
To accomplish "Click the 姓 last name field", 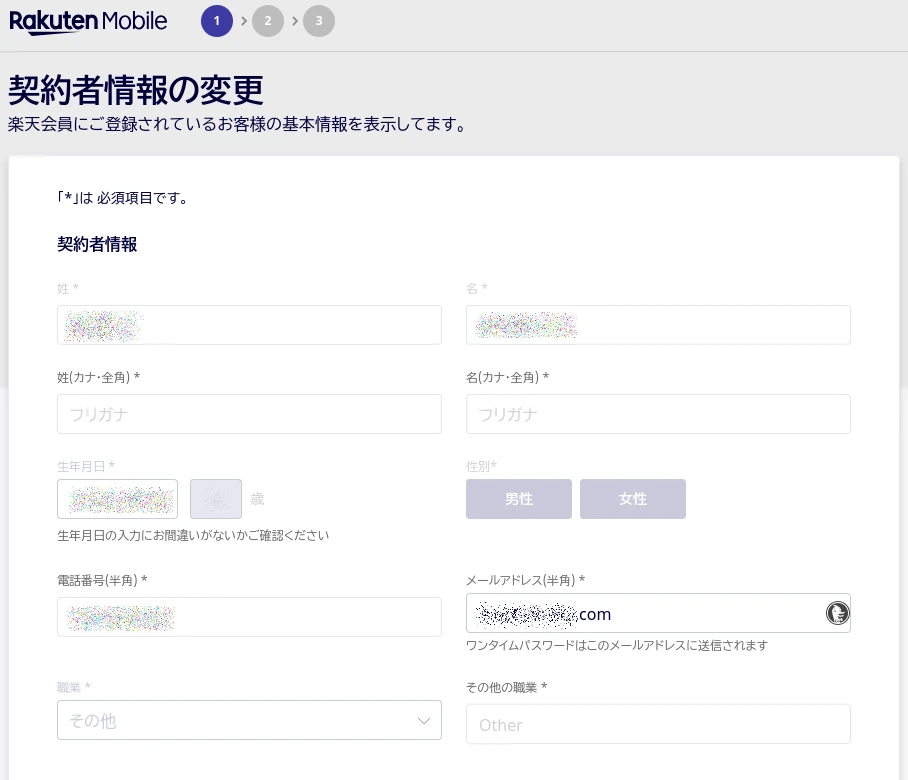I will (249, 325).
